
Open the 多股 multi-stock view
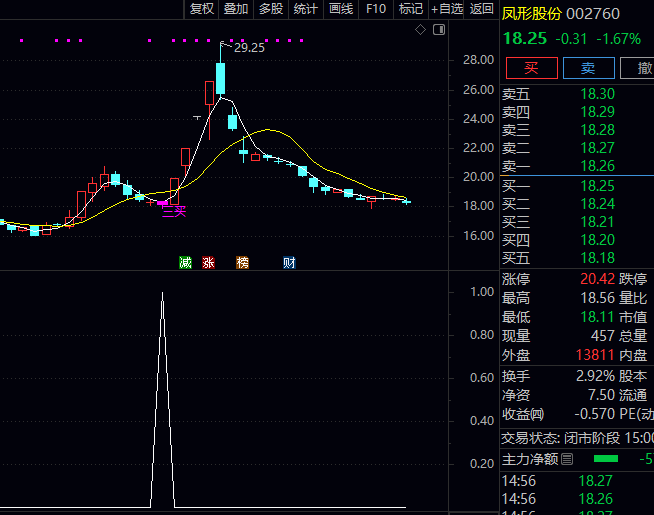point(271,9)
